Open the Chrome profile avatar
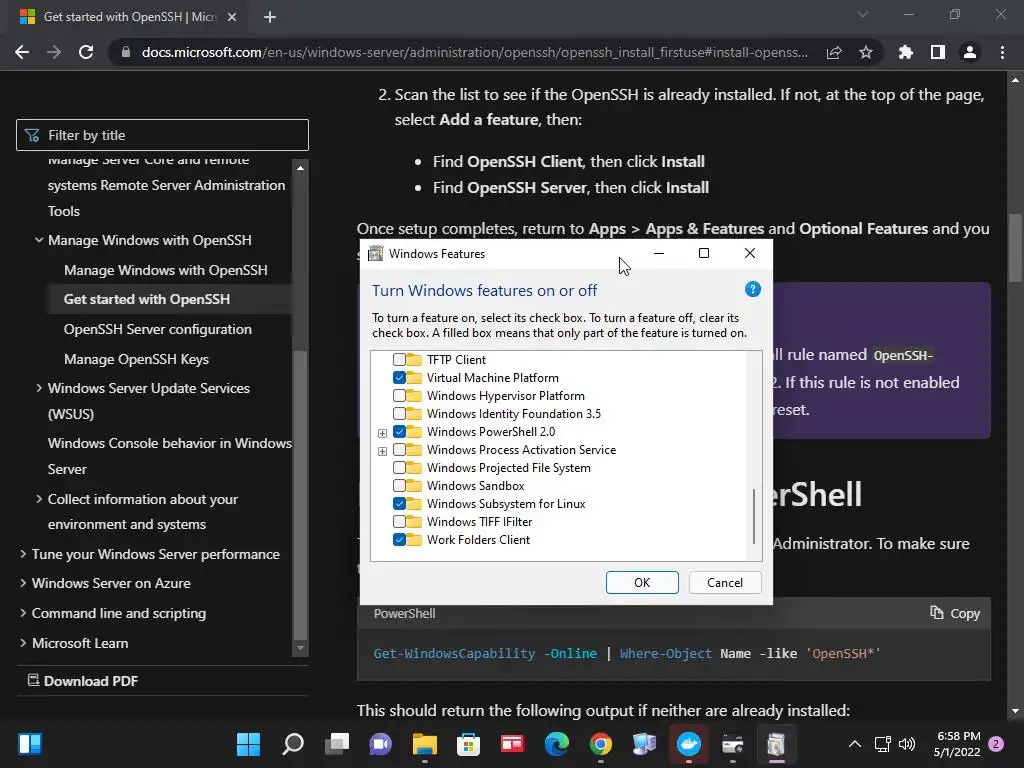The height and width of the screenshot is (768, 1024). click(x=970, y=52)
